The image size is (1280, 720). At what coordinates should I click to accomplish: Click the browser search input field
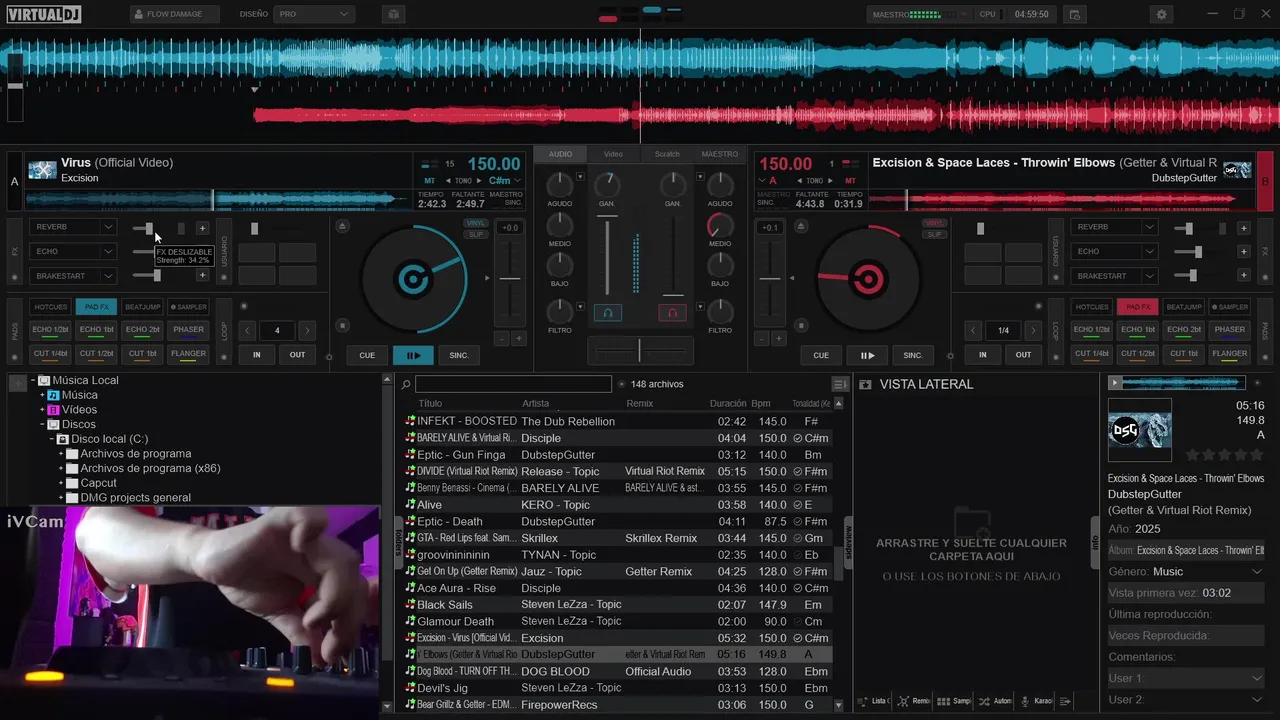[x=513, y=384]
